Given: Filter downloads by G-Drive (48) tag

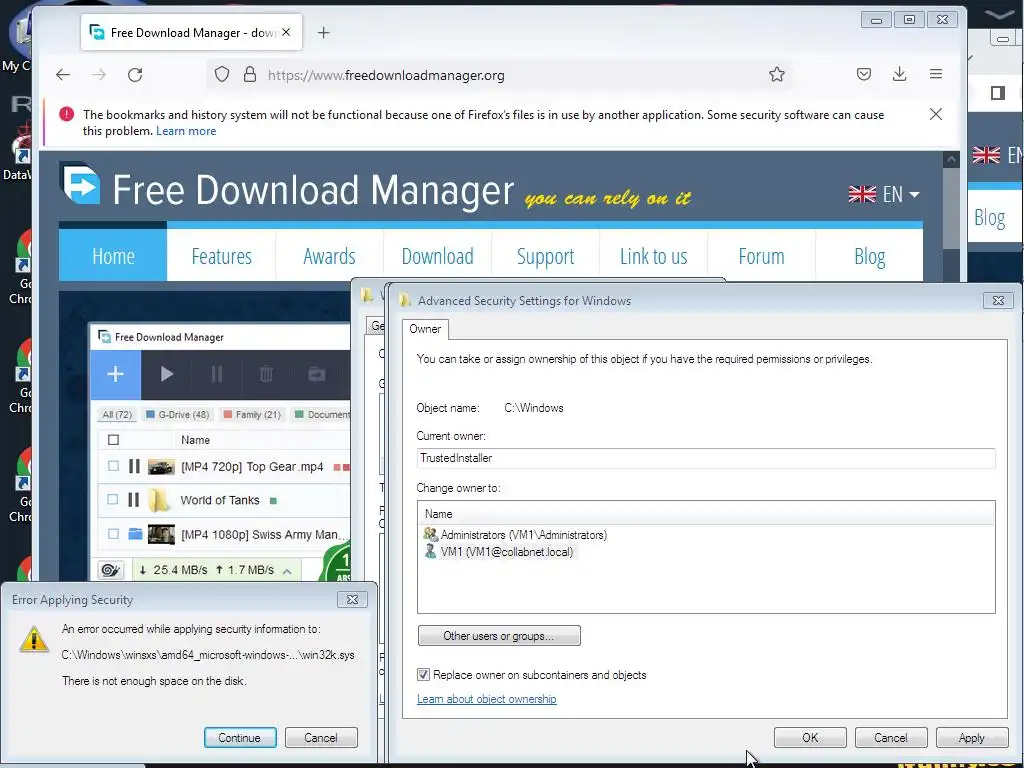Looking at the screenshot, I should point(177,415).
